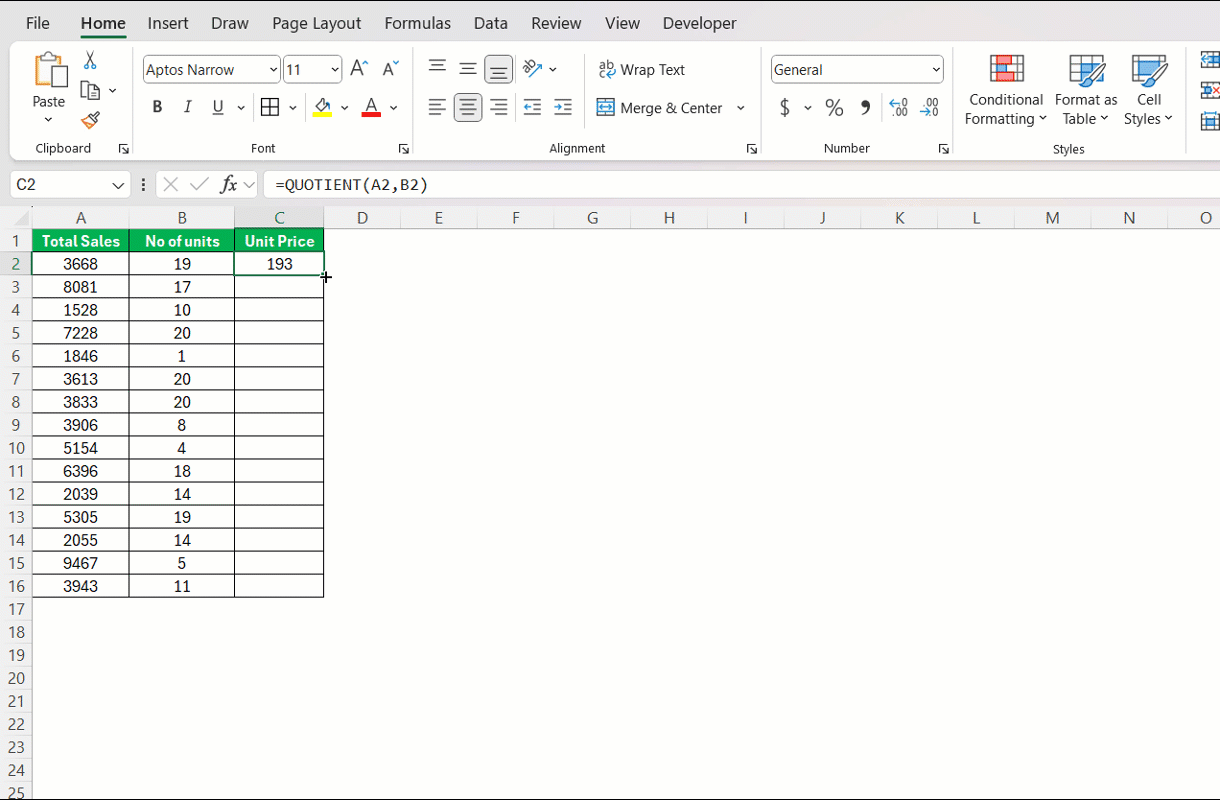The width and height of the screenshot is (1220, 800).
Task: Switch to the Formulas tab
Action: pyautogui.click(x=417, y=23)
